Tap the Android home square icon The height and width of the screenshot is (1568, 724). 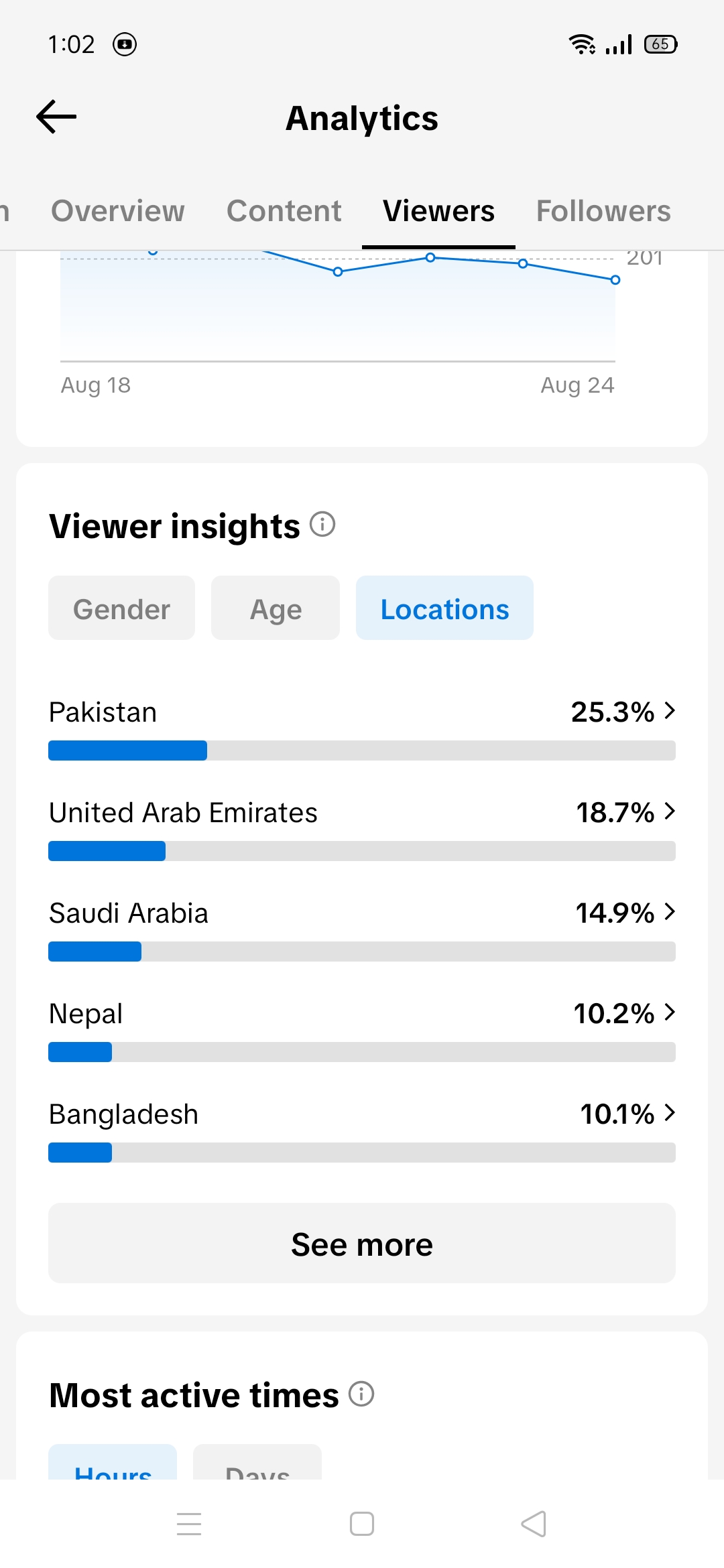pyautogui.click(x=362, y=1524)
